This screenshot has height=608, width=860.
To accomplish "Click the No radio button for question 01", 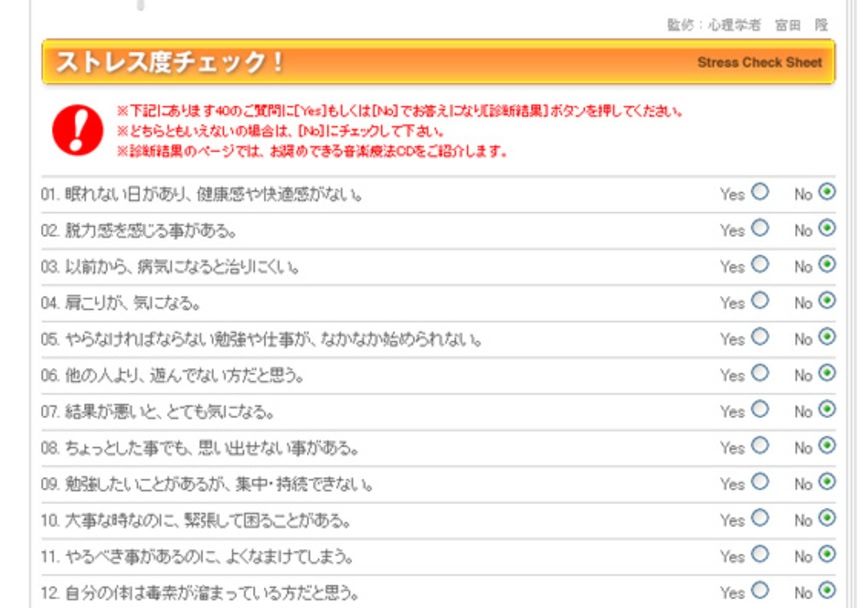I will [x=827, y=192].
